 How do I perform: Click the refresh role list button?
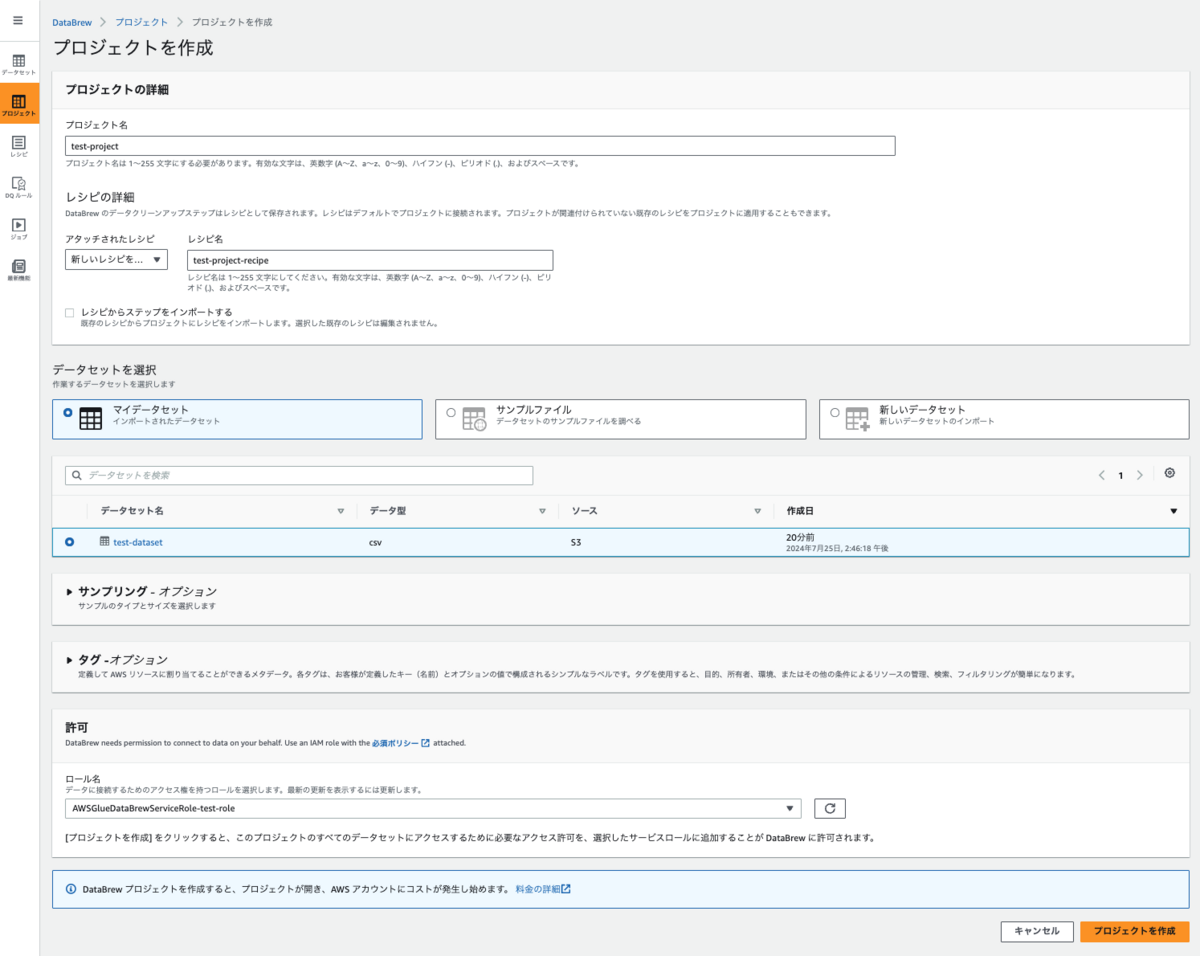[829, 808]
